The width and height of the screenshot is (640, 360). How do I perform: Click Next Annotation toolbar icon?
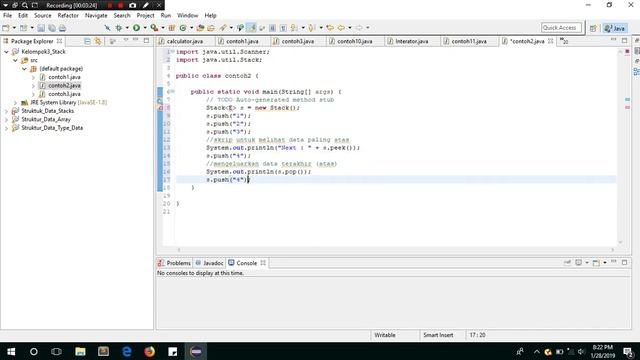tap(294, 28)
